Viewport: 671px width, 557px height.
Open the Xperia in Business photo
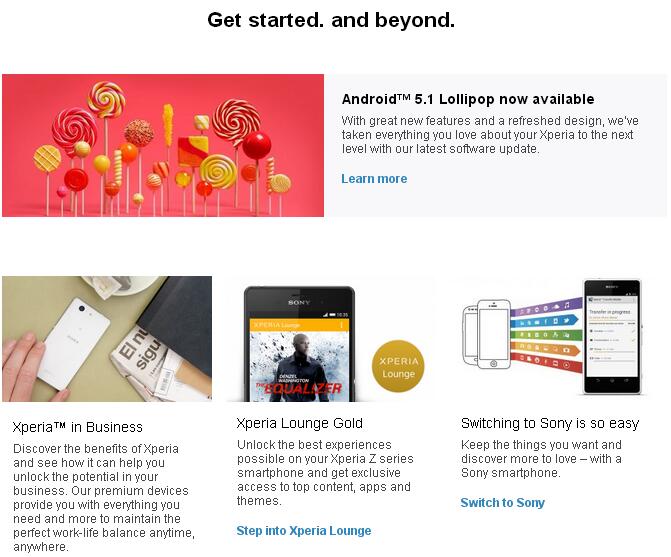(x=107, y=339)
